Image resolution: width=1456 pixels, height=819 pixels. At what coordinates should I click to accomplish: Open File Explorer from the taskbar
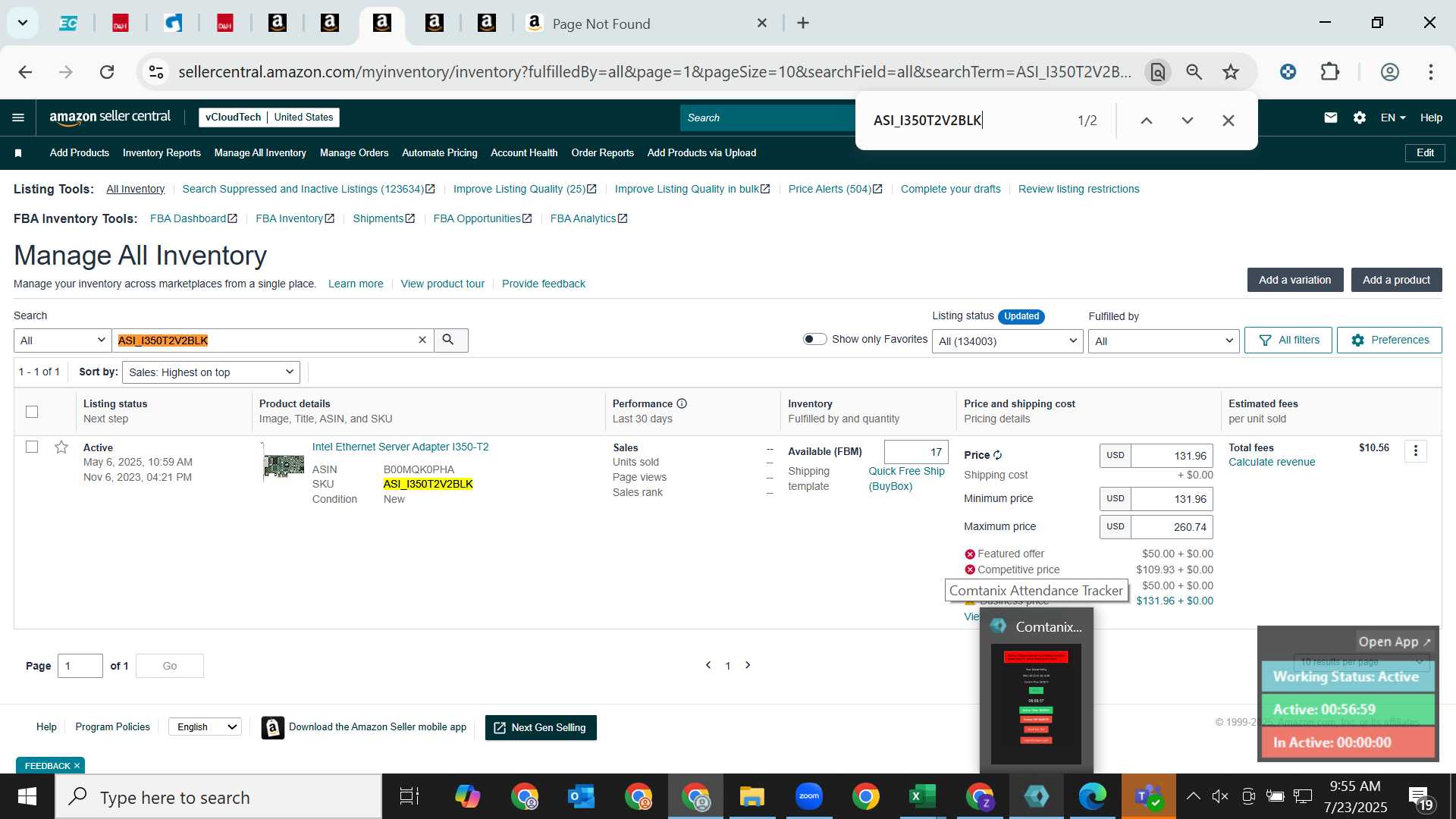752,796
